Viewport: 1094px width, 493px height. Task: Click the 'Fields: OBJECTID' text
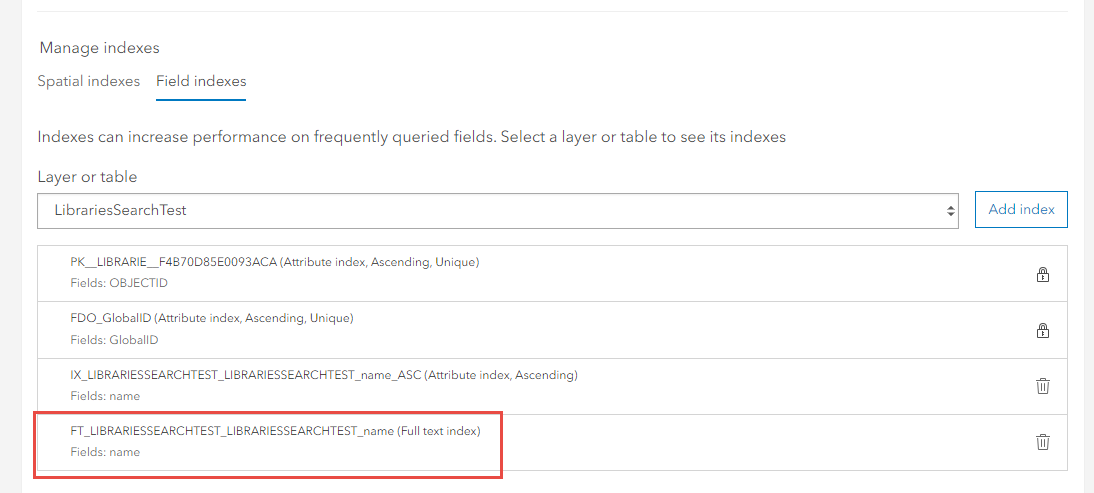tap(119, 283)
